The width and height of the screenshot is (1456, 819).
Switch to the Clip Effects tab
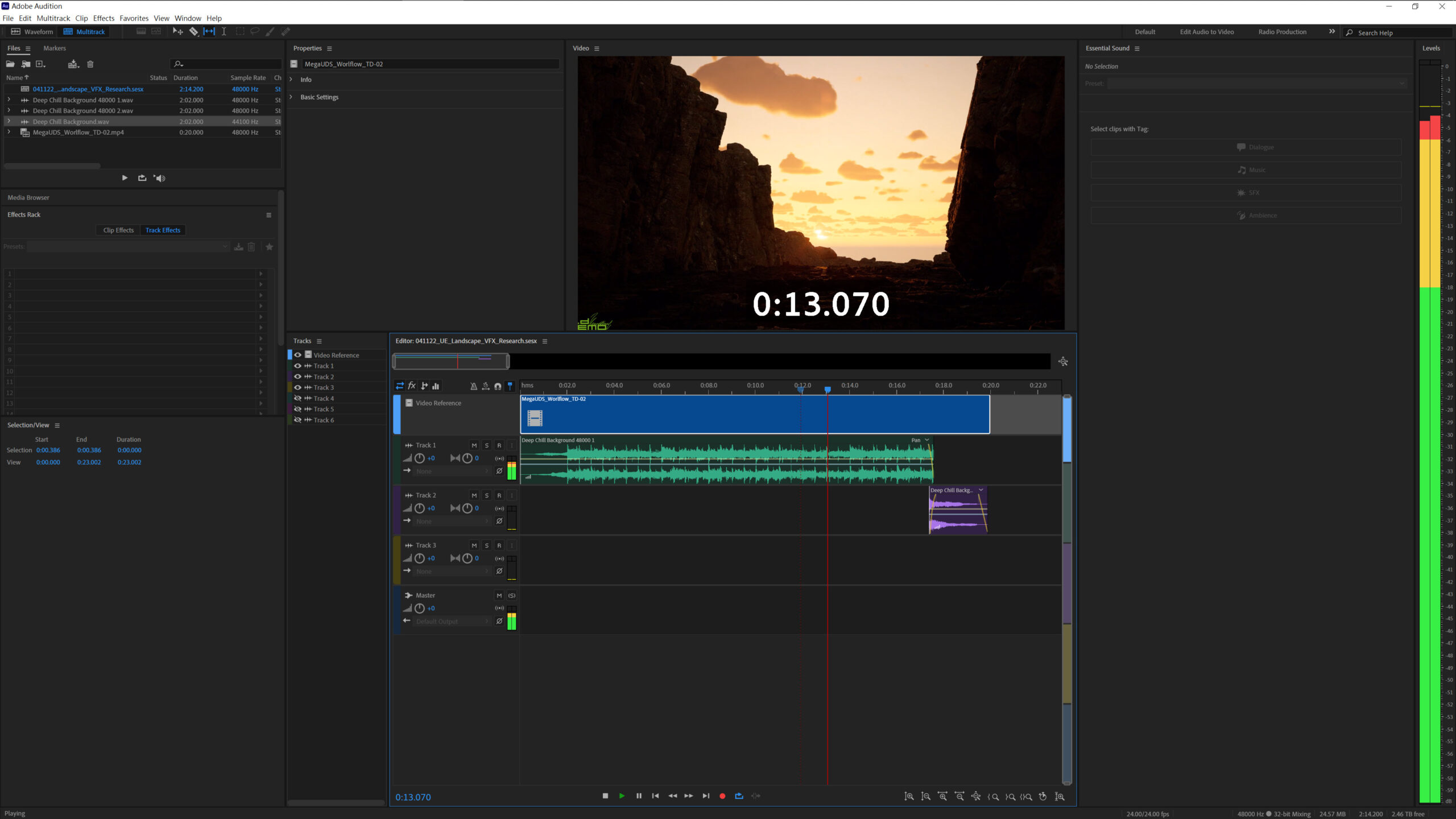(118, 230)
